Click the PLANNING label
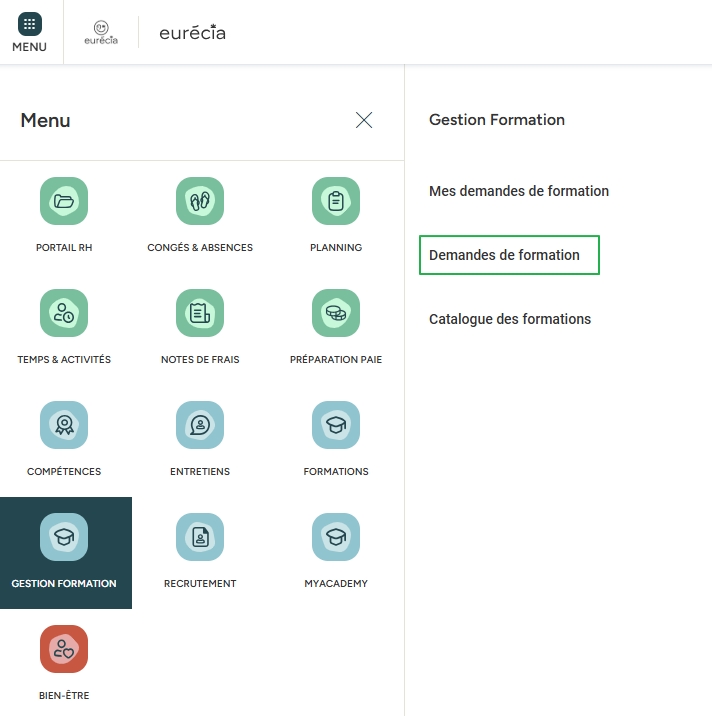The image size is (712, 716). [x=336, y=247]
